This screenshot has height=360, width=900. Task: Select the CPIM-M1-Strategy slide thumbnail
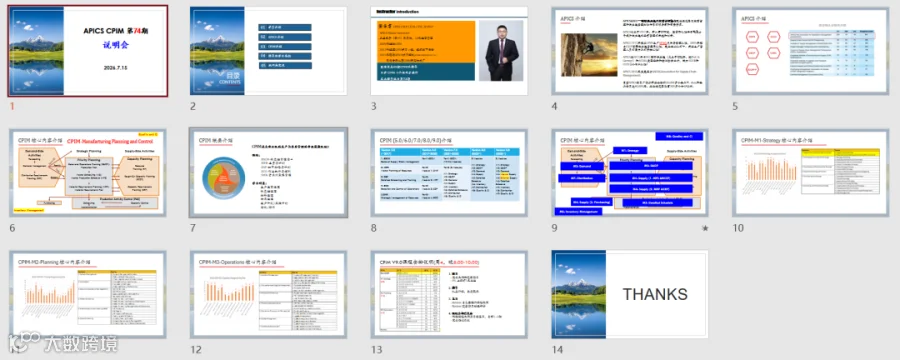pyautogui.click(x=810, y=172)
